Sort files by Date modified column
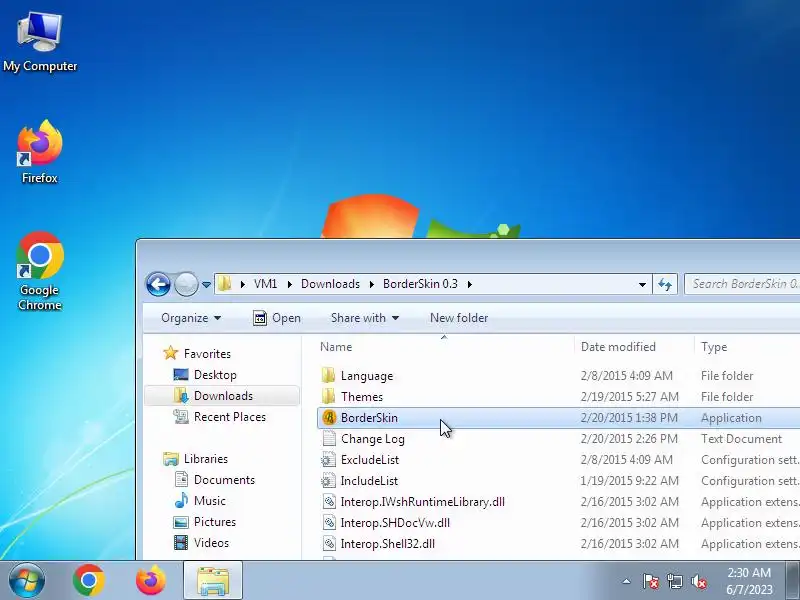Image resolution: width=800 pixels, height=600 pixels. click(618, 347)
